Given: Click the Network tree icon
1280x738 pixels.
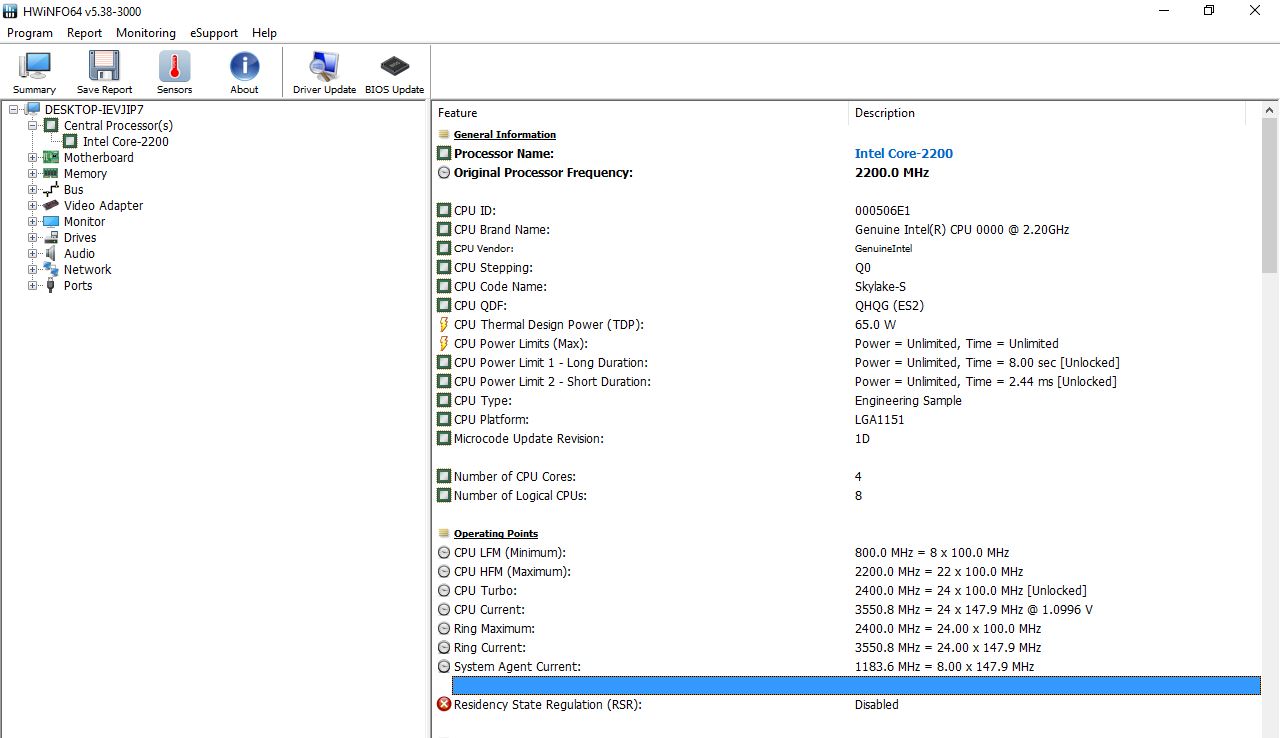Looking at the screenshot, I should coord(51,269).
